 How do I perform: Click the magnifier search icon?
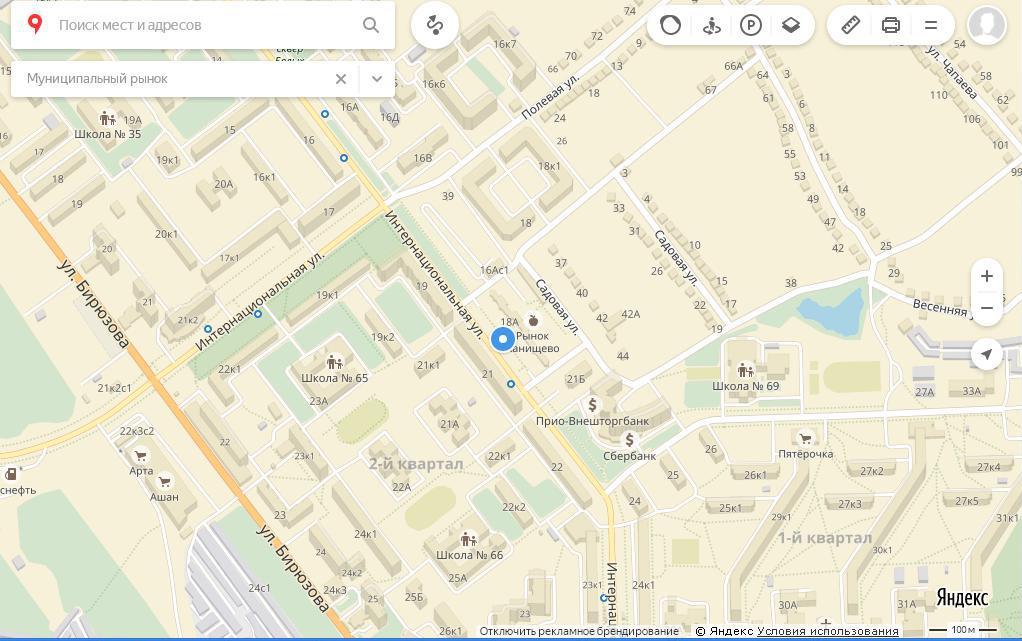pyautogui.click(x=371, y=25)
